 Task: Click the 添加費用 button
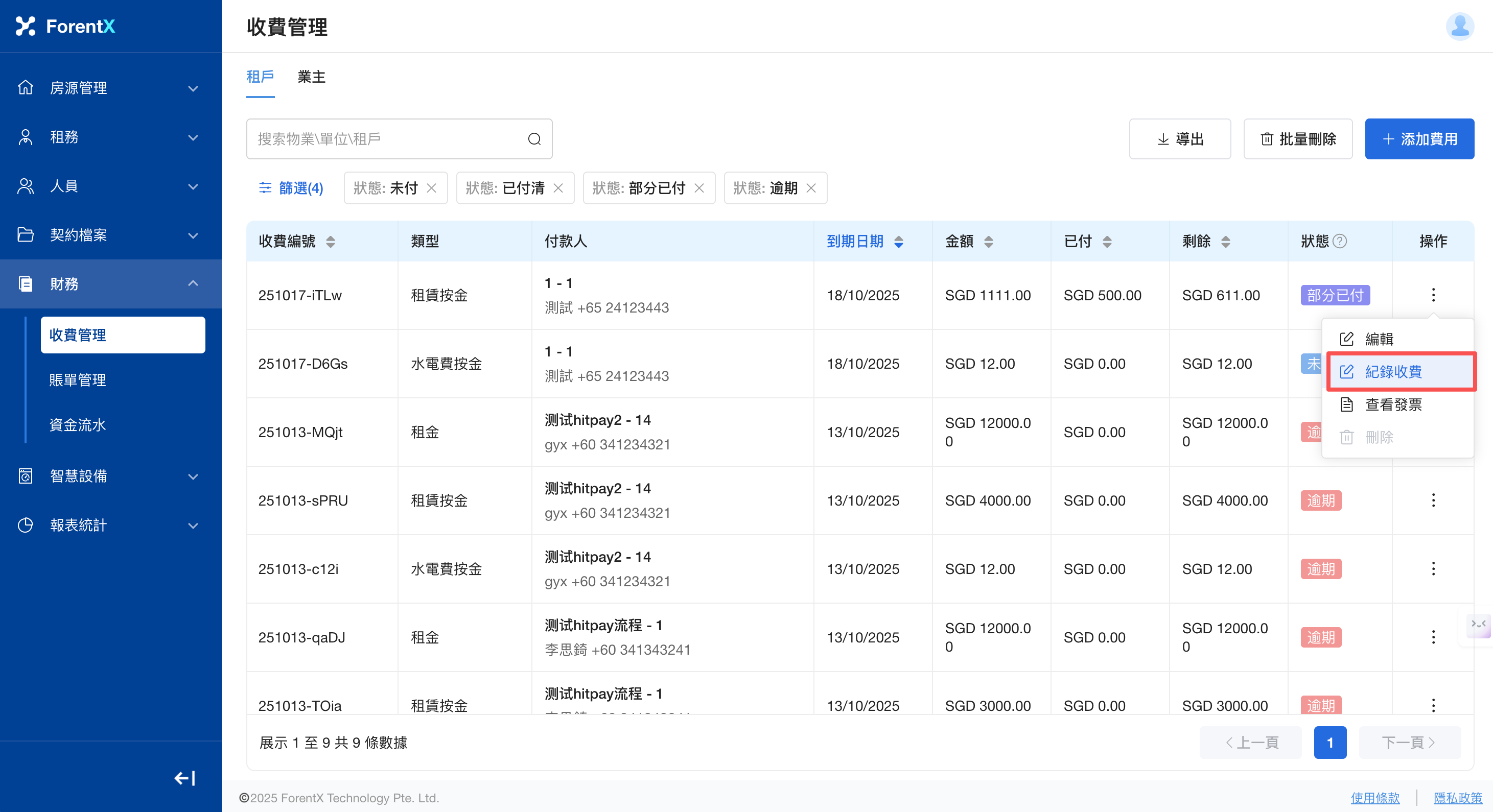[x=1419, y=139]
